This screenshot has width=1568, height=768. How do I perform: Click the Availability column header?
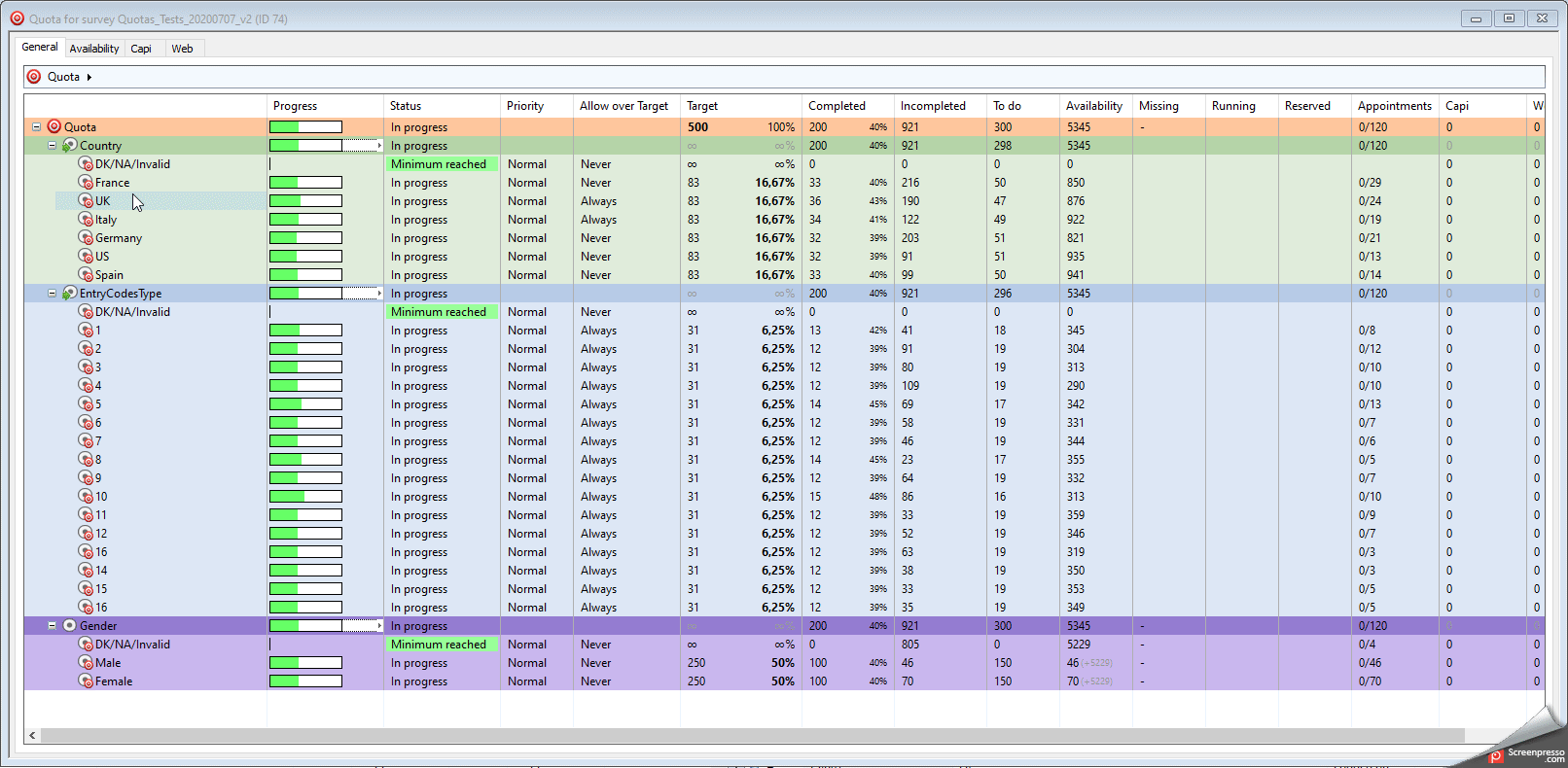tap(1095, 105)
